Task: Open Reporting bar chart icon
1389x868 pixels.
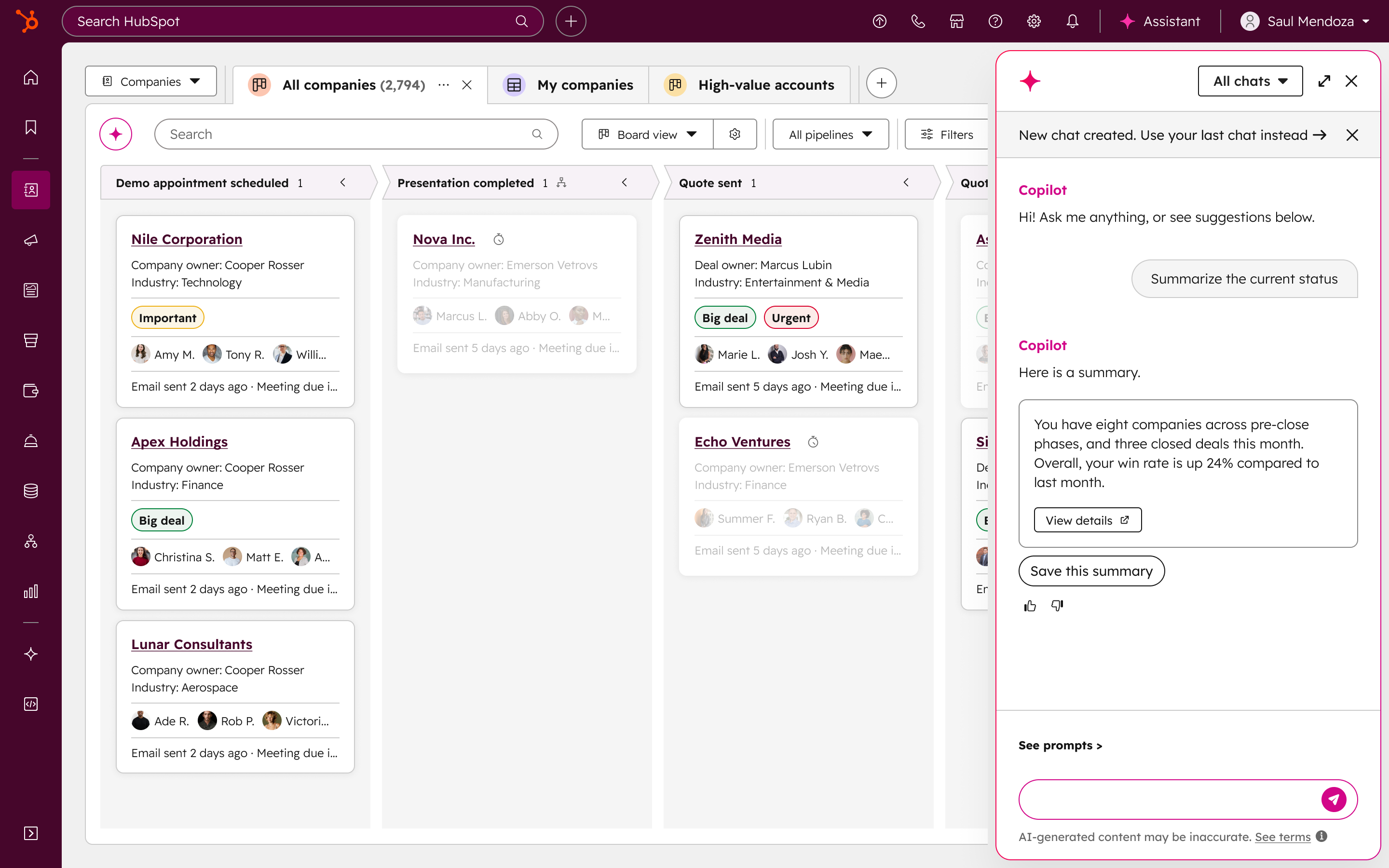Action: pyautogui.click(x=31, y=591)
